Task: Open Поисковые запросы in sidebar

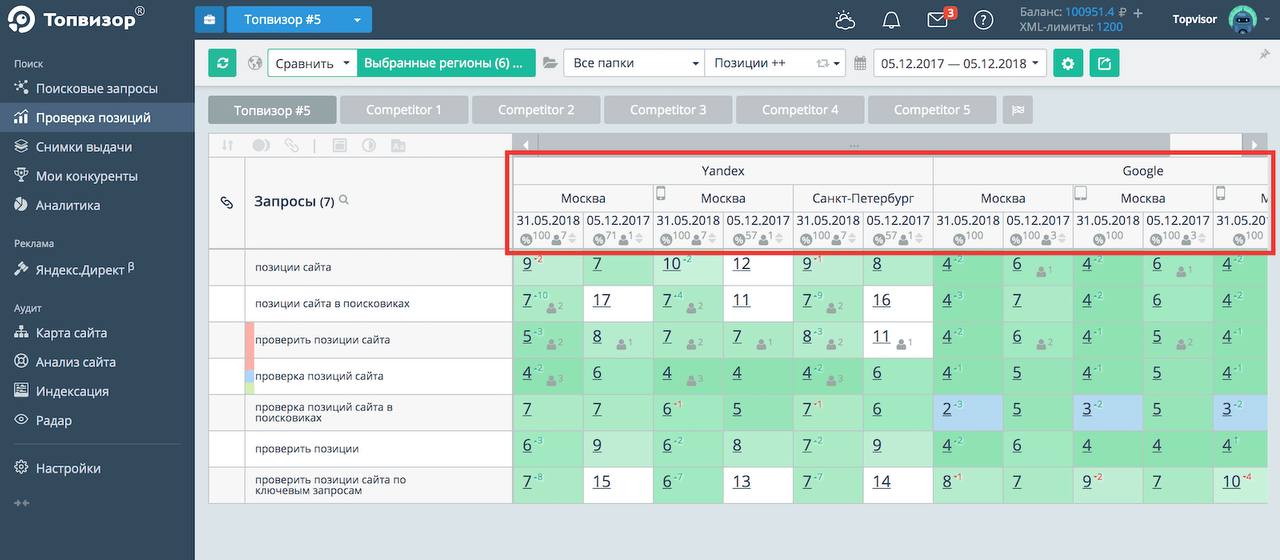Action: (97, 88)
